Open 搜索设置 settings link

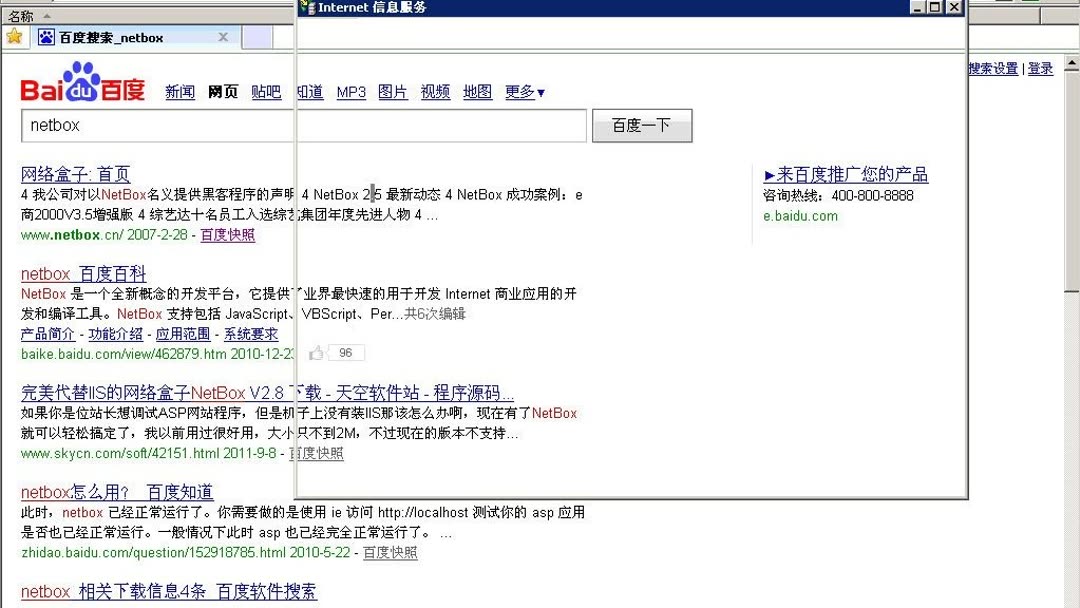tap(992, 68)
